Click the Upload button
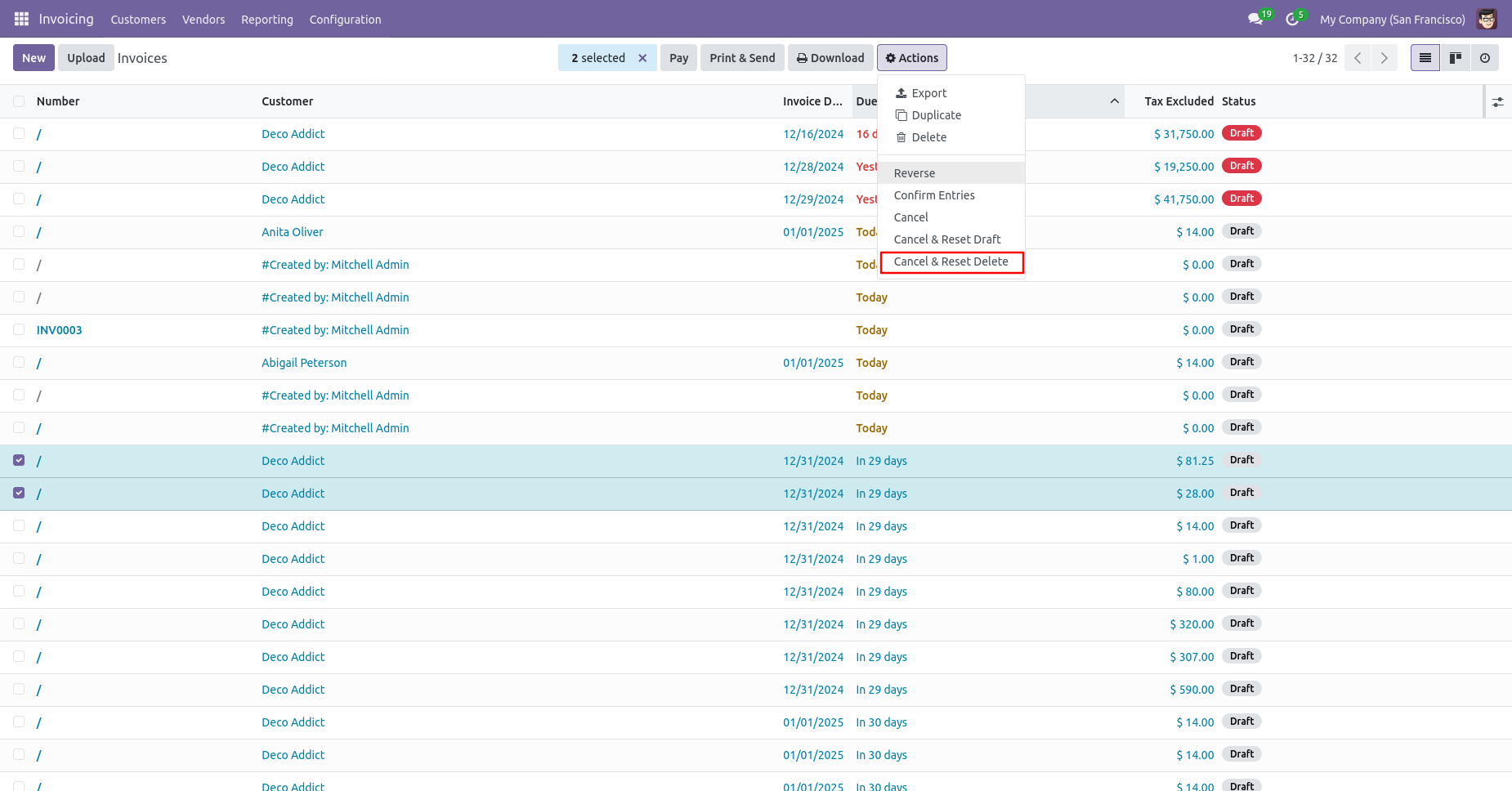The height and width of the screenshot is (791, 1512). pos(86,58)
